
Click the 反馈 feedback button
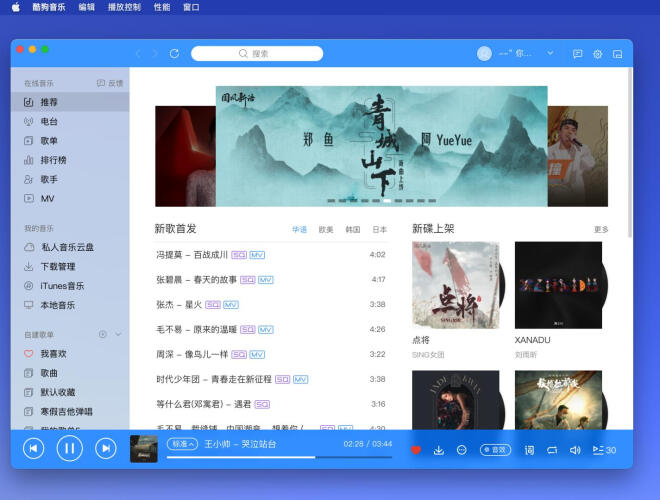tap(110, 83)
